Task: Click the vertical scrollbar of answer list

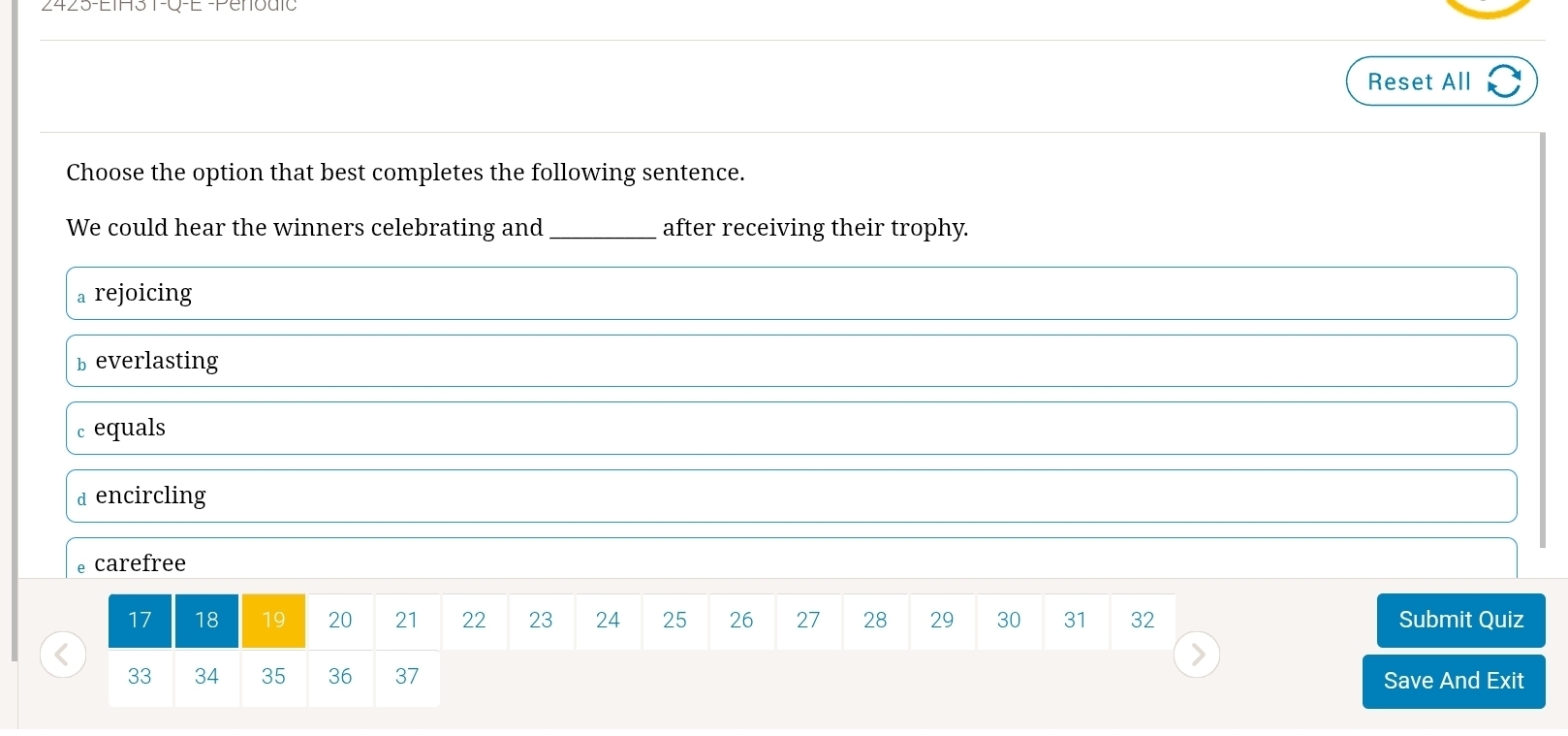Action: pyautogui.click(x=1543, y=339)
